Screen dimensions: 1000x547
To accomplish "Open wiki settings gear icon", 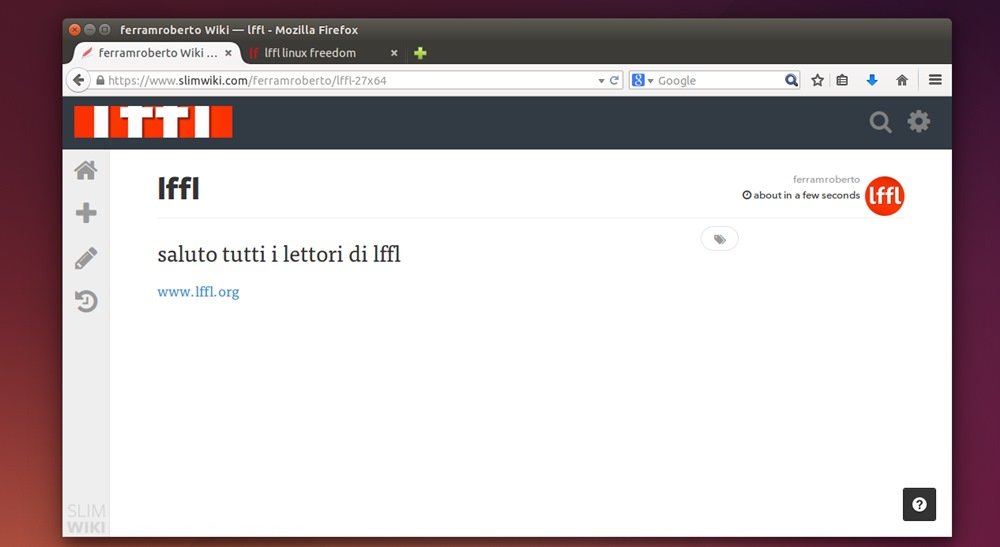I will pos(918,121).
